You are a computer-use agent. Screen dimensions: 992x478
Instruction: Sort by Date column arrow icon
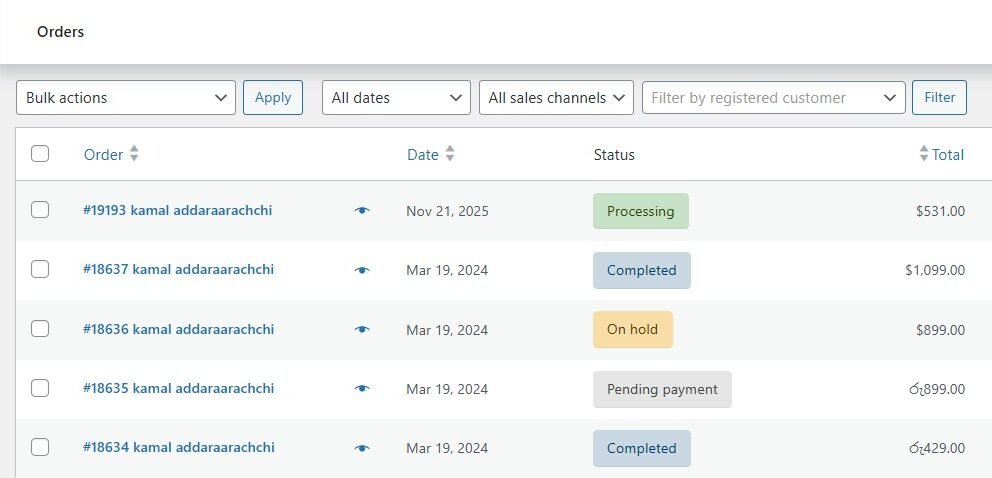pyautogui.click(x=450, y=154)
